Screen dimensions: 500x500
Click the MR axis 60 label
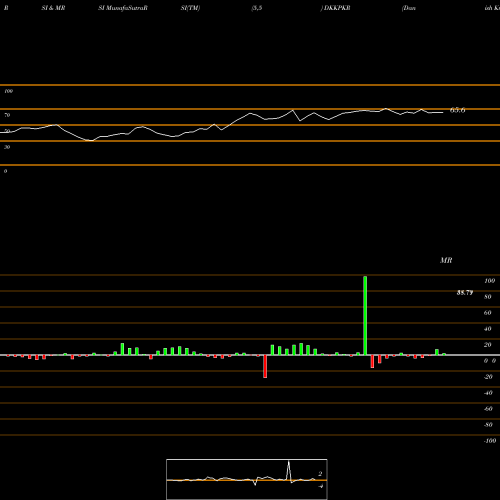point(488,313)
